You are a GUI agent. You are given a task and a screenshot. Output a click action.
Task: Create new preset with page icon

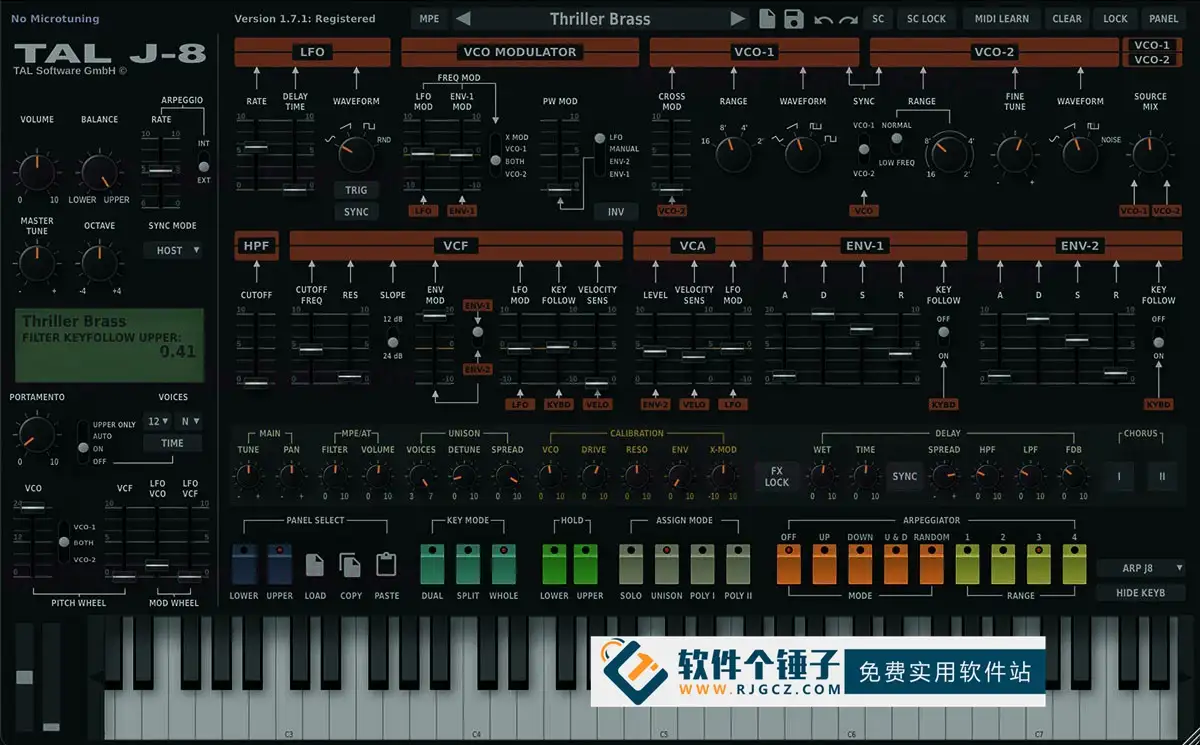(x=768, y=18)
